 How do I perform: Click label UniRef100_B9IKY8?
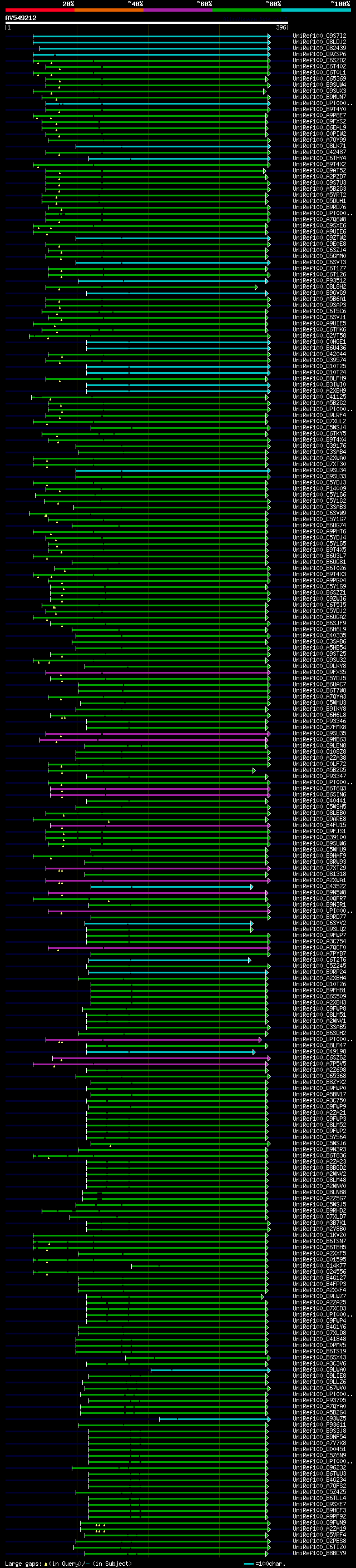click(x=319, y=709)
